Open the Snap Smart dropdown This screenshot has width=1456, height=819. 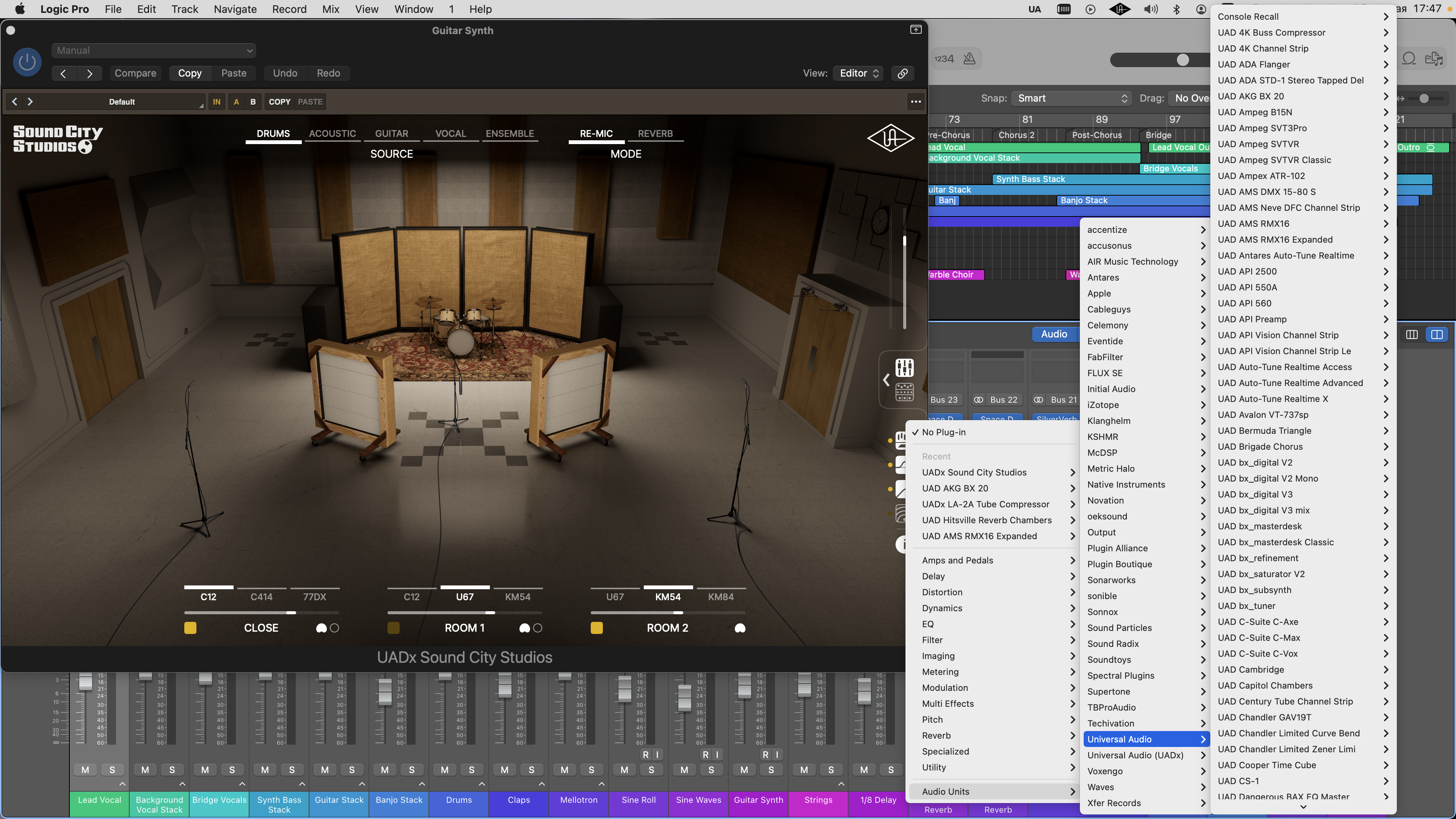(x=1072, y=98)
